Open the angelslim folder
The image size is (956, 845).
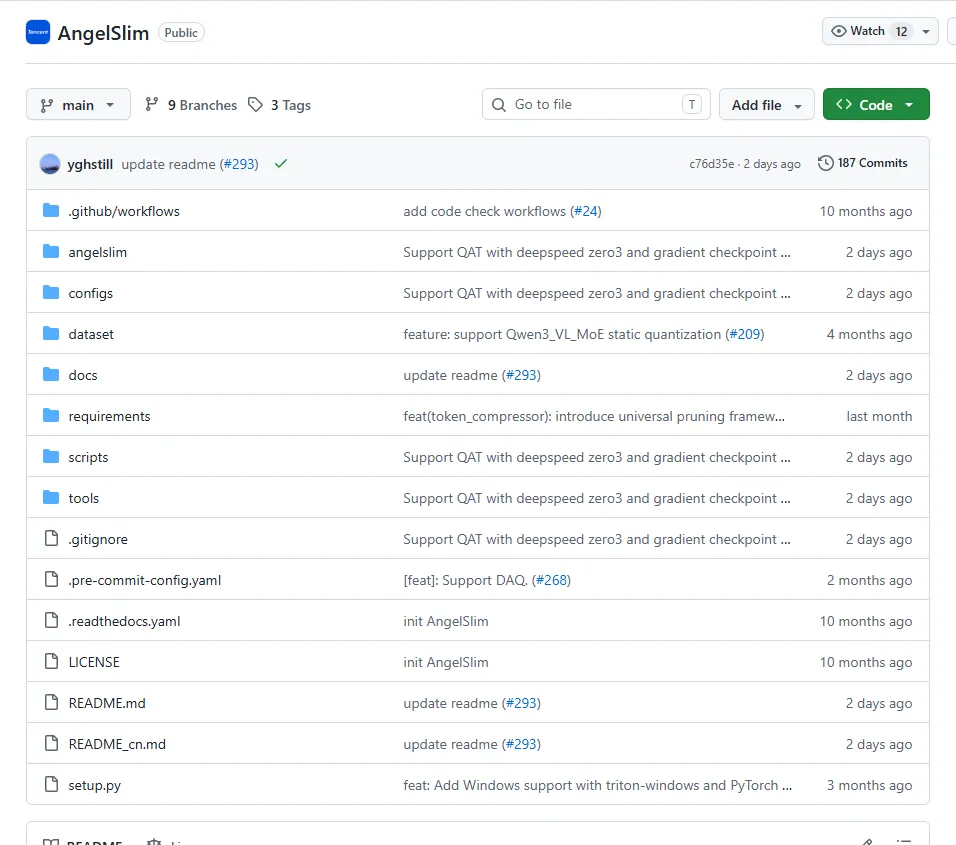click(x=98, y=252)
